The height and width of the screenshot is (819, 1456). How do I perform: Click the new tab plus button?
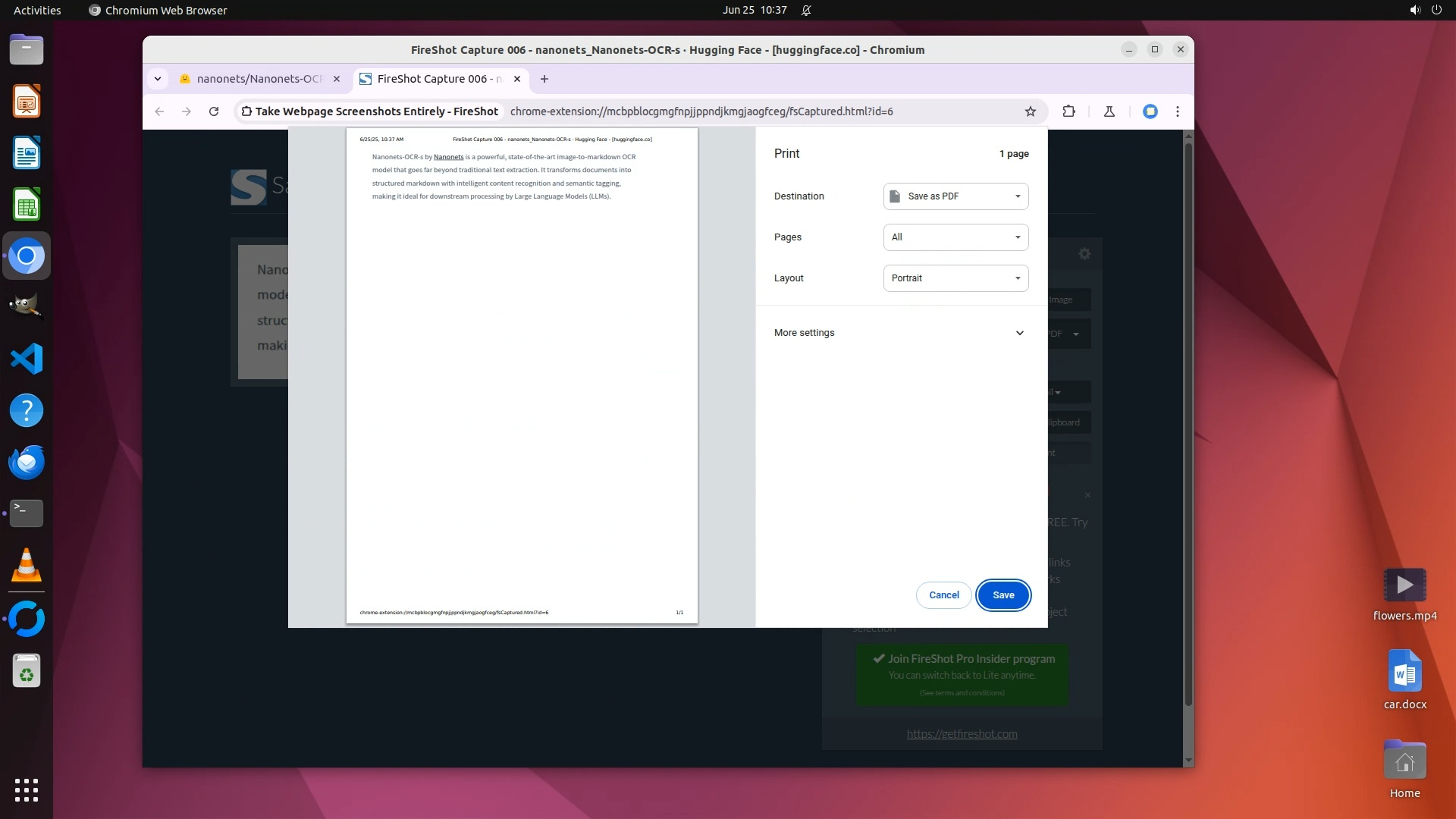tap(544, 79)
